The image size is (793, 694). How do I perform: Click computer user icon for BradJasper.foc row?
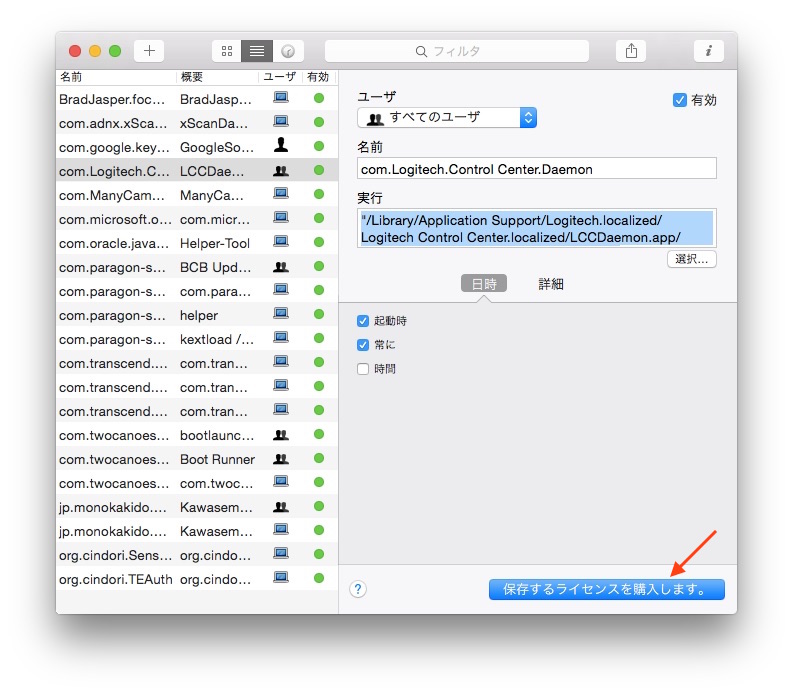[x=281, y=97]
